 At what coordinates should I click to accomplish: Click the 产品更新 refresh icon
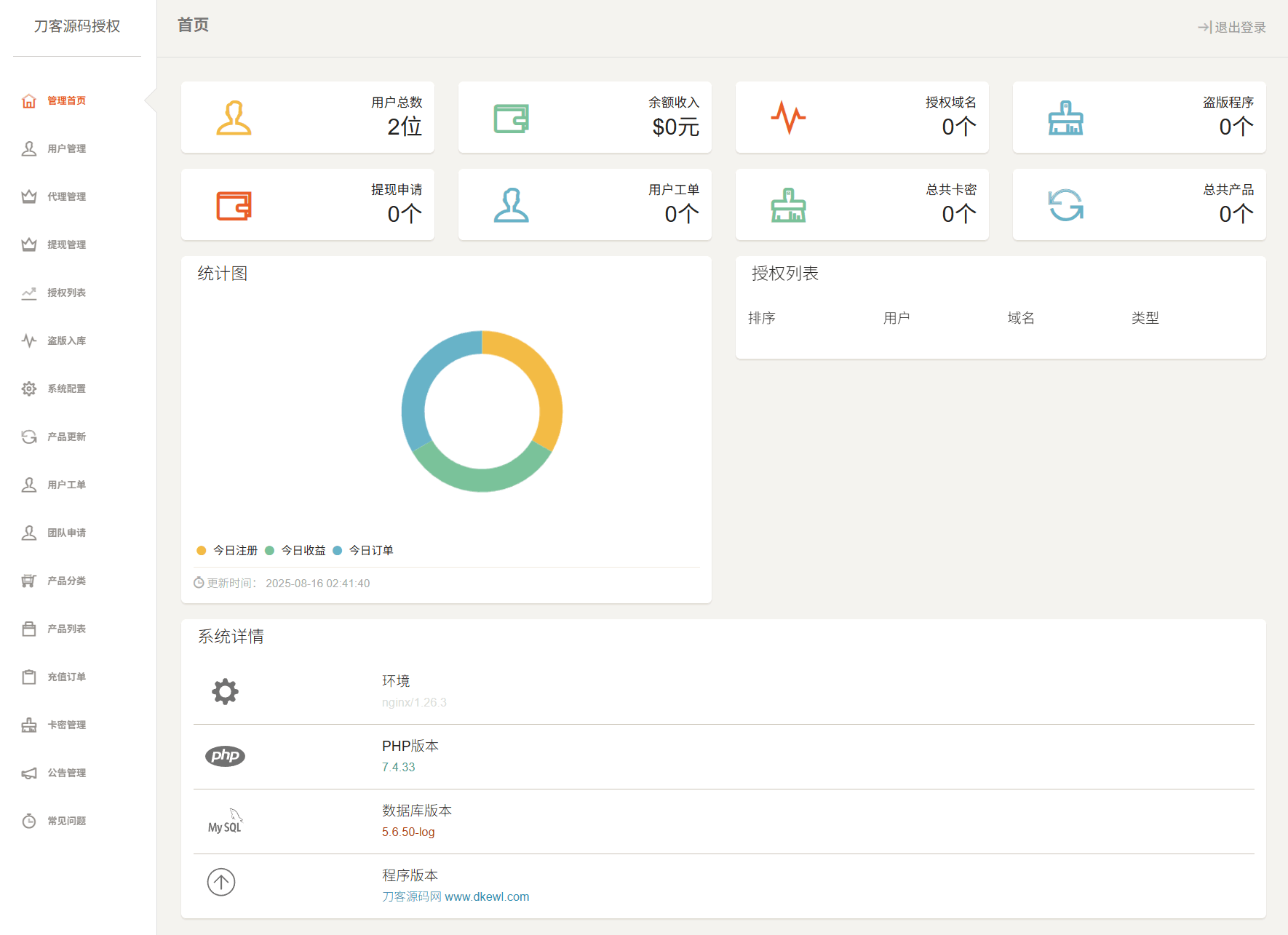click(29, 437)
